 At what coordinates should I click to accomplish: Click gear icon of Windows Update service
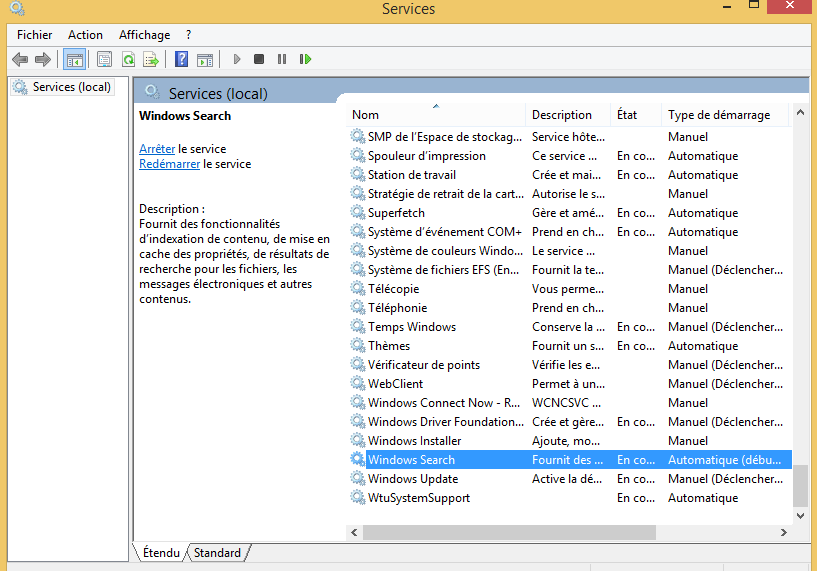[357, 478]
